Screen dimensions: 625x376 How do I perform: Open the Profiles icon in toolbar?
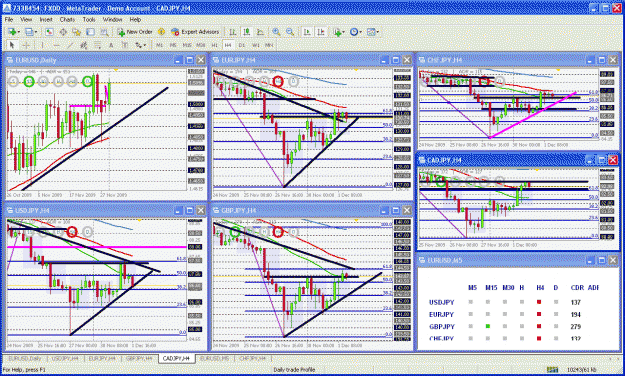pyautogui.click(x=29, y=32)
